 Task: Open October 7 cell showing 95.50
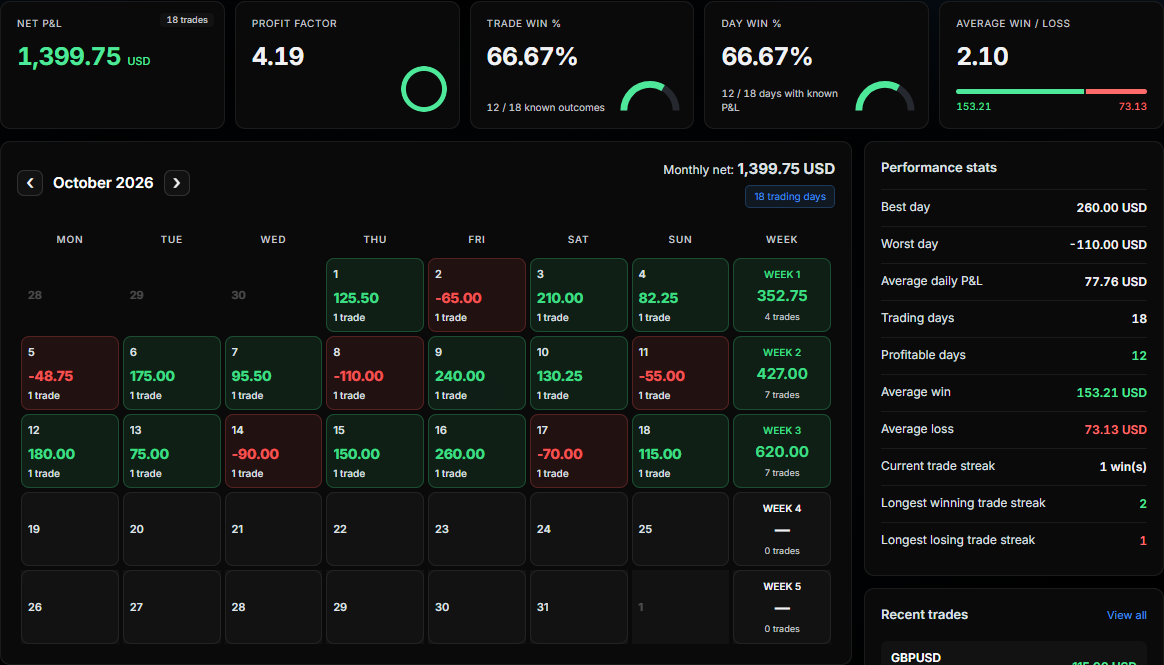pos(273,373)
